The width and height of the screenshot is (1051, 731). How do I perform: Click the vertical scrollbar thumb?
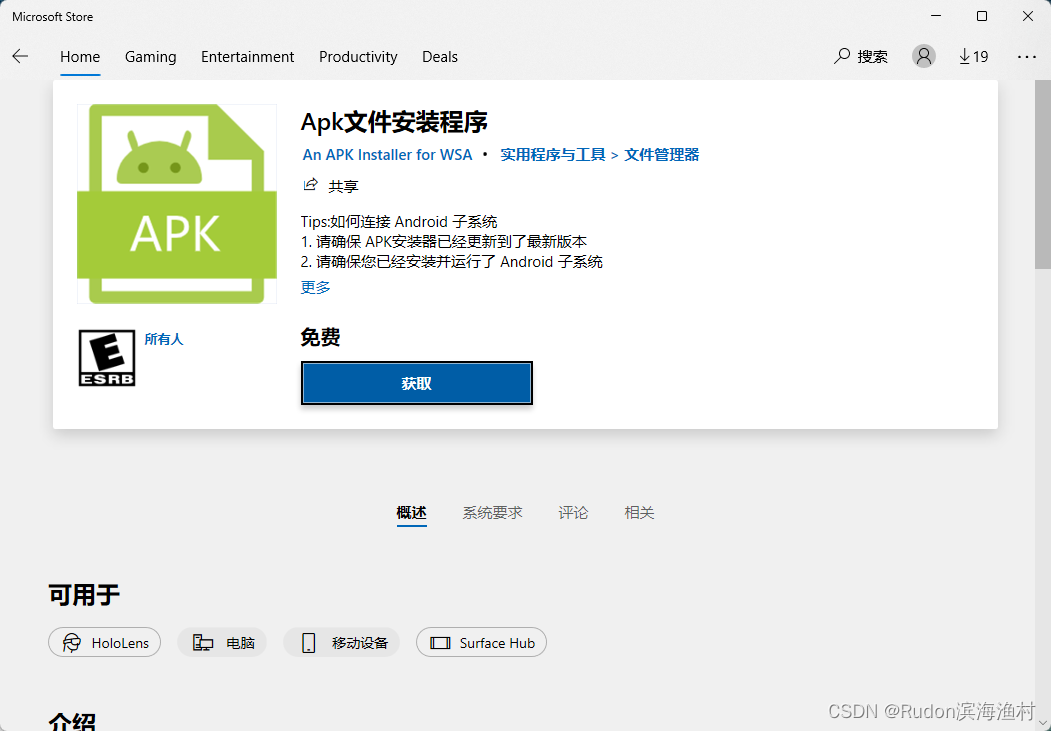1043,174
